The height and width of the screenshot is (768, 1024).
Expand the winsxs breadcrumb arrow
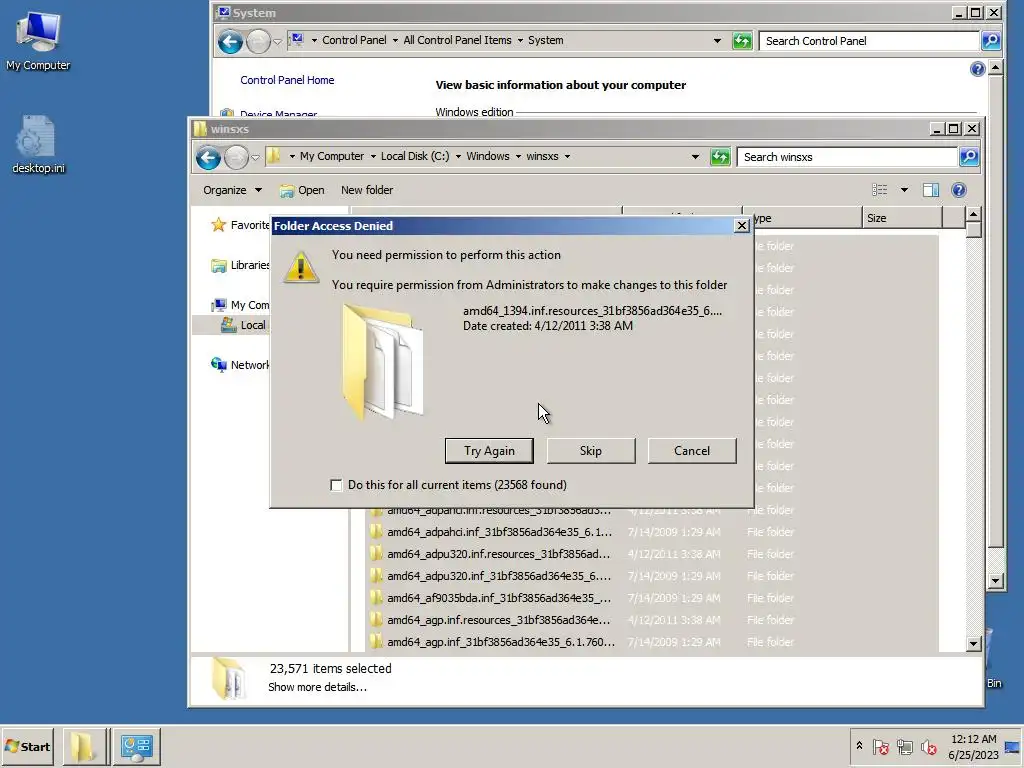(x=567, y=157)
